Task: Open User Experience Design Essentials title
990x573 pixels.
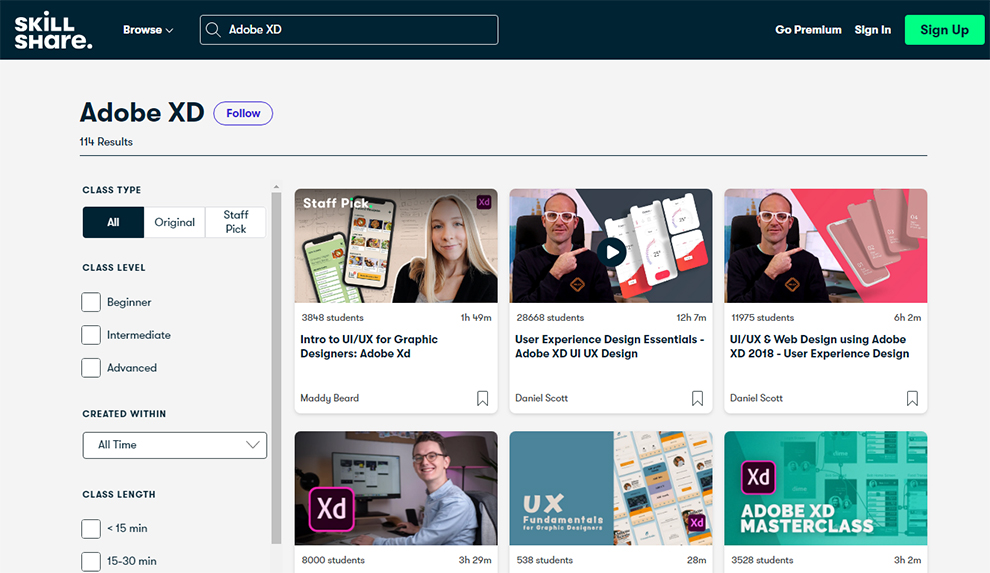Action: pos(609,346)
